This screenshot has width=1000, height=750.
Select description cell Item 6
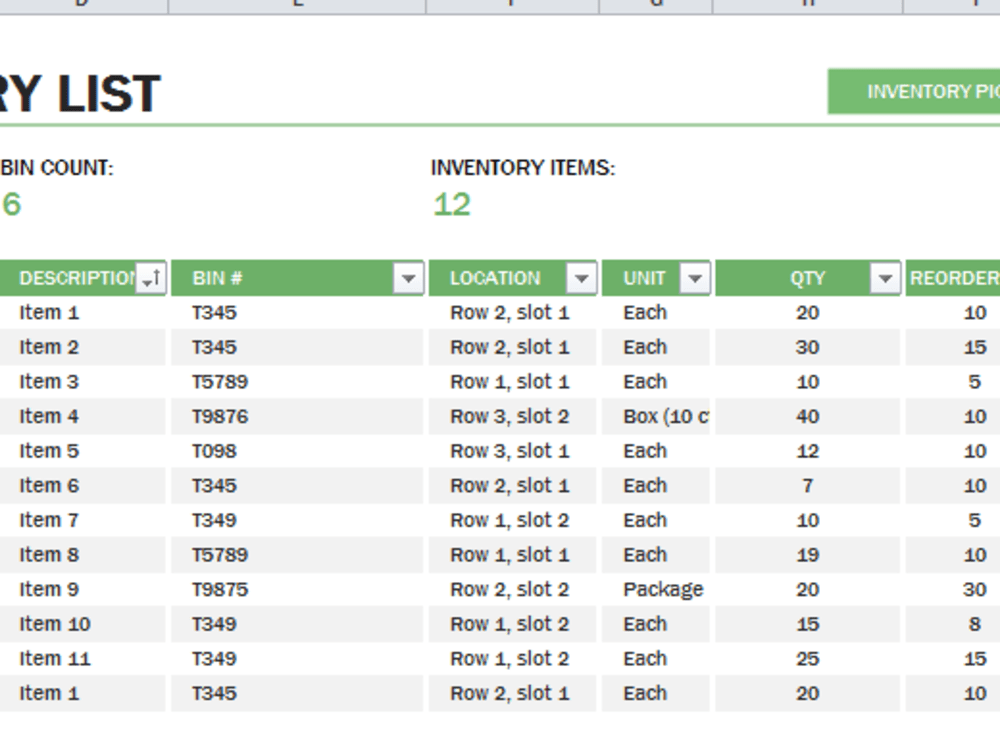coord(83,486)
